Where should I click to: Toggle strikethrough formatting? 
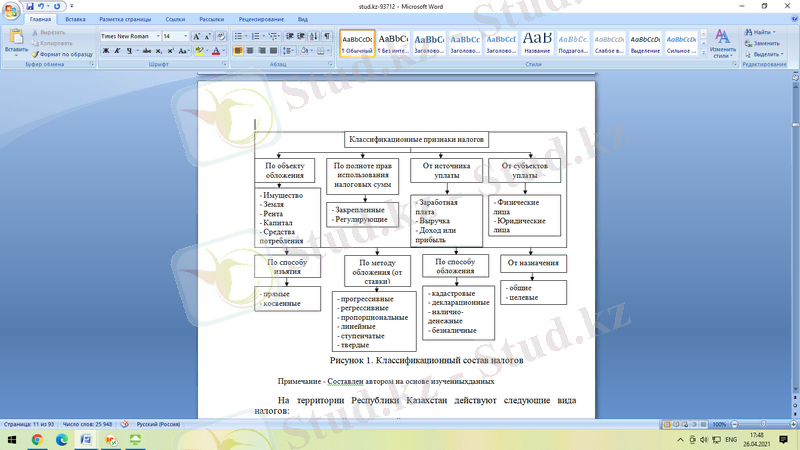click(147, 51)
